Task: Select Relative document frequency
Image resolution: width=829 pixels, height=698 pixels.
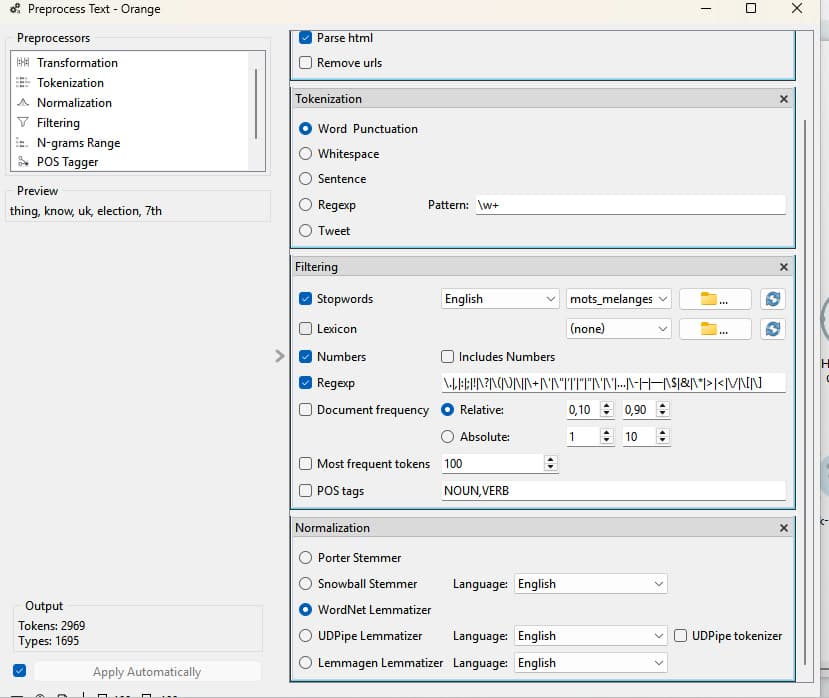Action: coord(447,410)
